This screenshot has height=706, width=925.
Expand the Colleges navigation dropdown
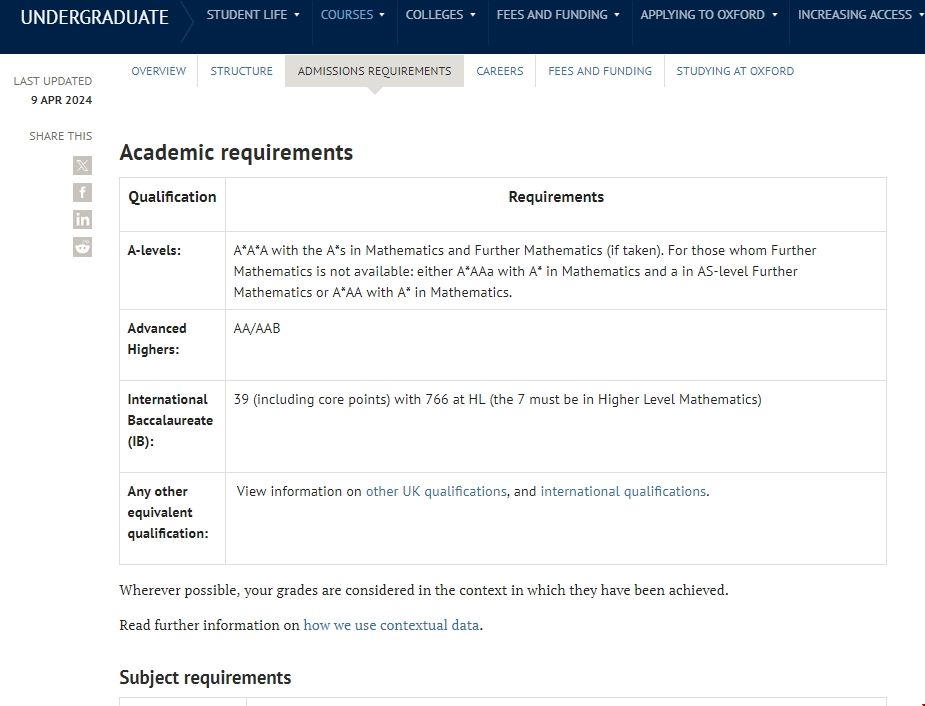point(440,15)
